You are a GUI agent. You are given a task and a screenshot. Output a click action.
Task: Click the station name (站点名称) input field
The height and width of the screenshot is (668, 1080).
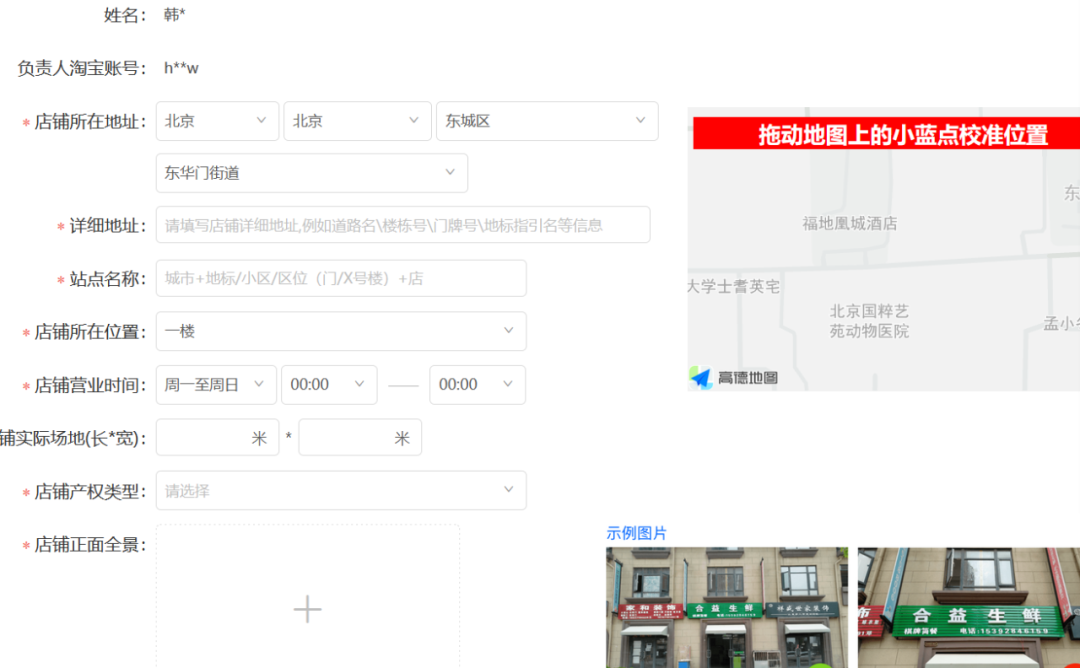[340, 278]
